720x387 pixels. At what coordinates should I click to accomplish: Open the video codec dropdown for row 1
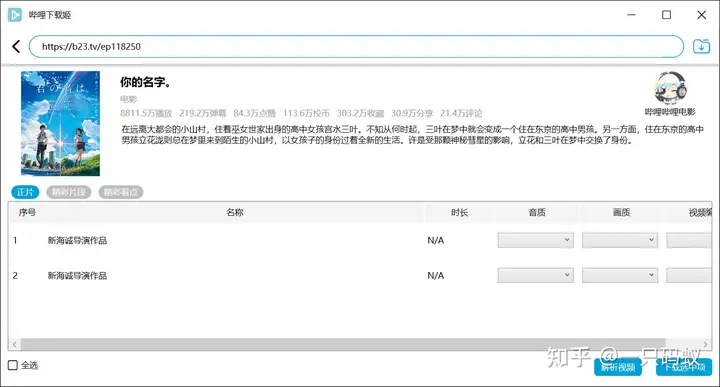pos(689,240)
